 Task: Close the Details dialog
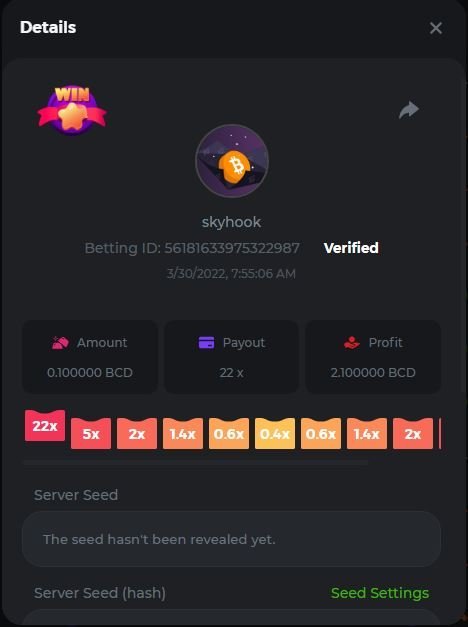(x=436, y=28)
